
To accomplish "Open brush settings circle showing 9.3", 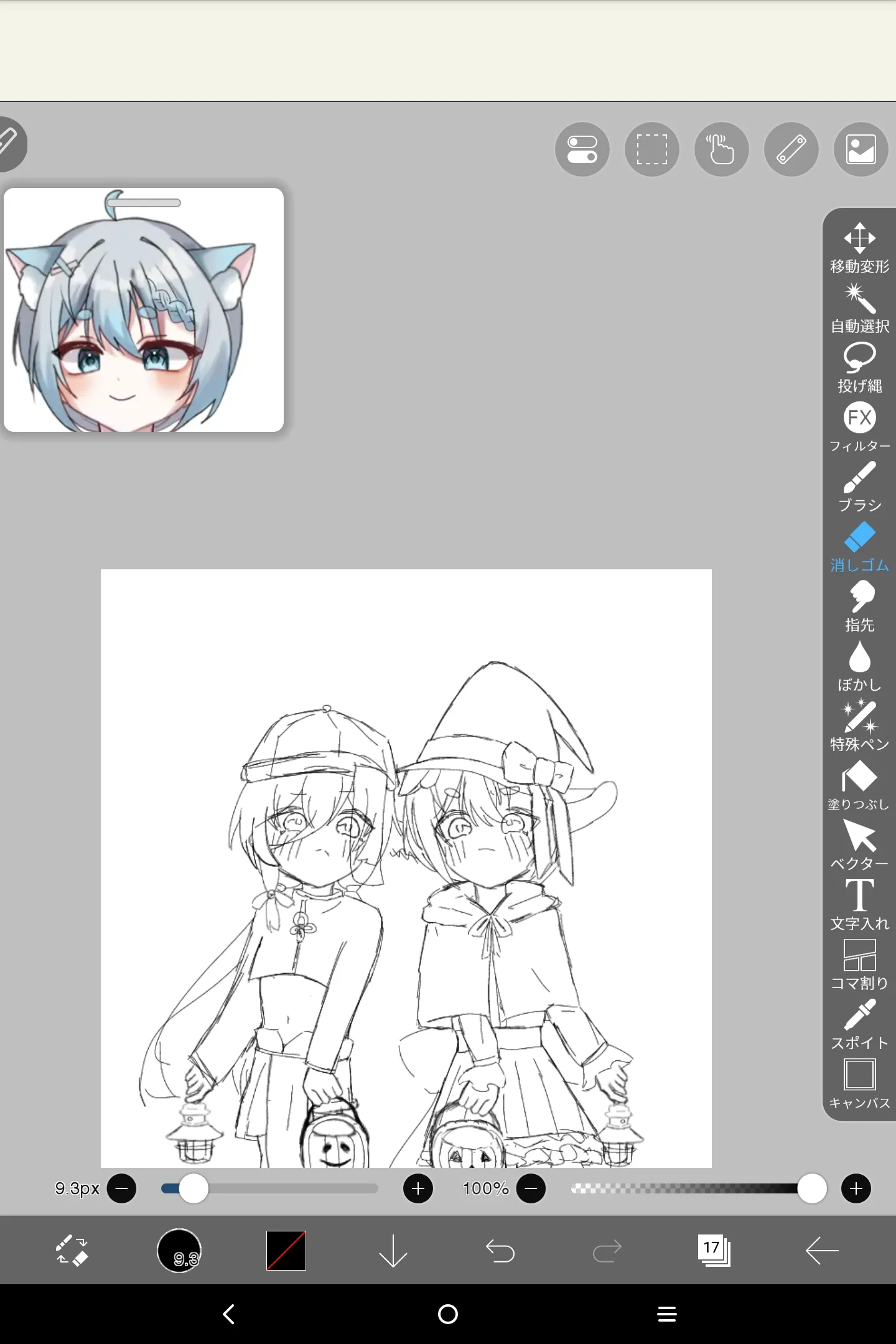I will click(x=179, y=1250).
